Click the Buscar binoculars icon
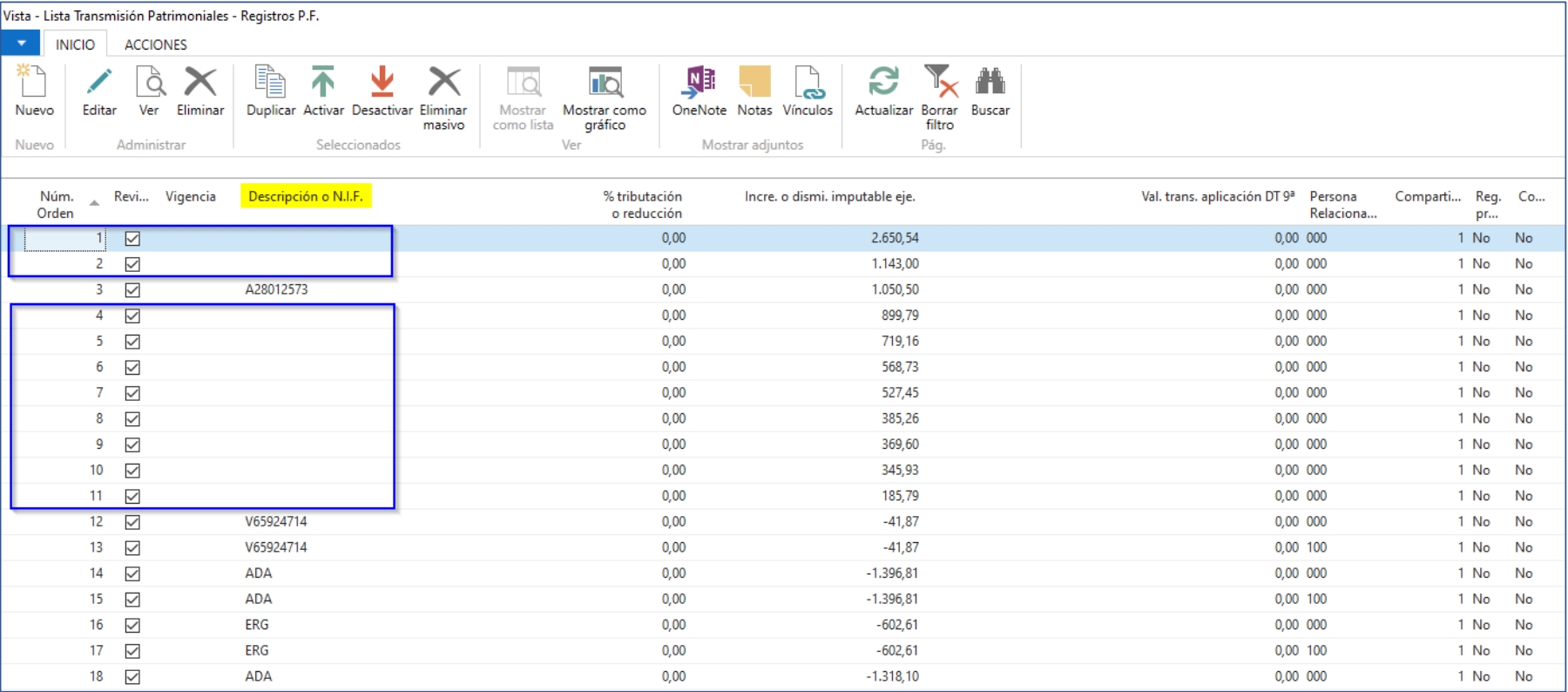Viewport: 1568px width, 692px height. [990, 81]
